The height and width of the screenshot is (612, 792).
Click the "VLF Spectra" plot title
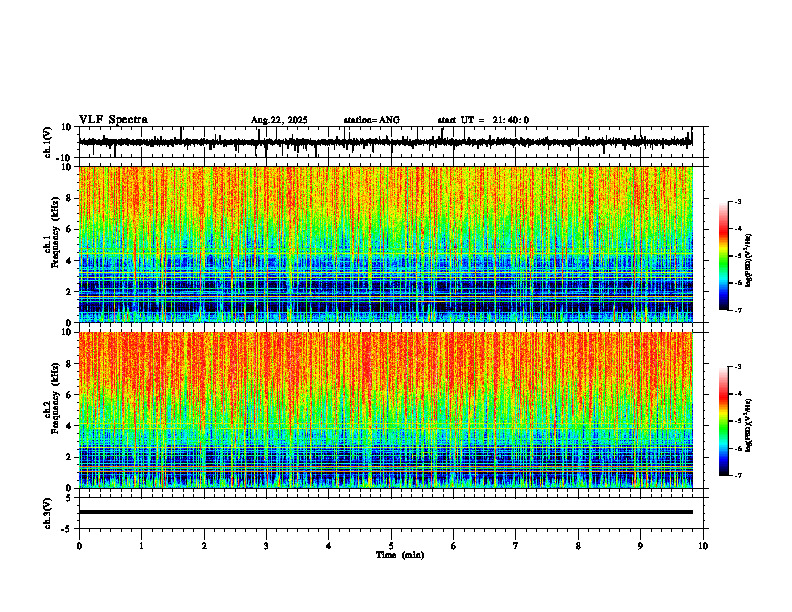coord(113,120)
